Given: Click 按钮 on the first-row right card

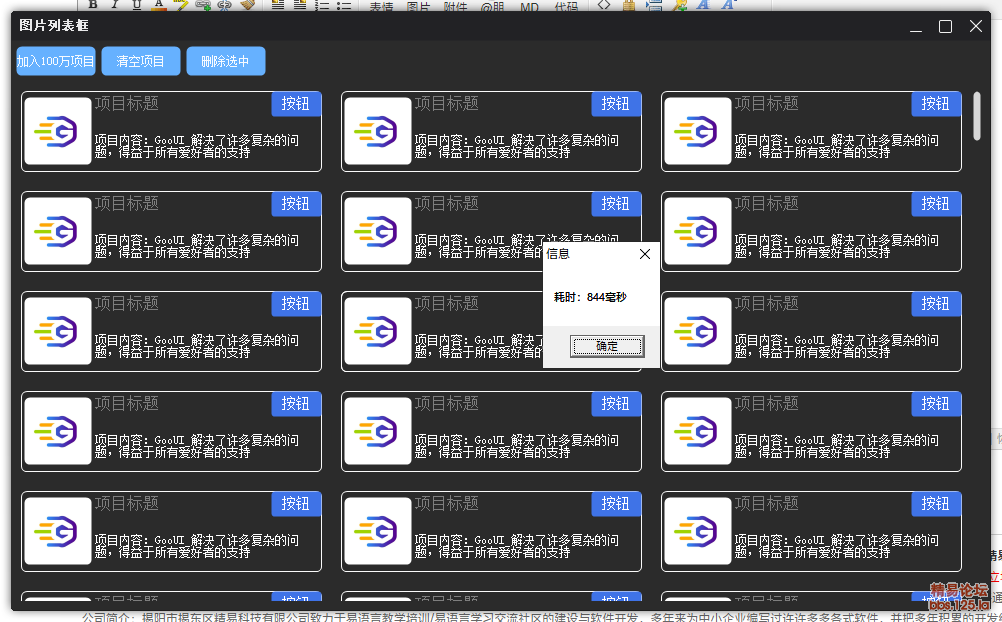Looking at the screenshot, I should click(936, 104).
